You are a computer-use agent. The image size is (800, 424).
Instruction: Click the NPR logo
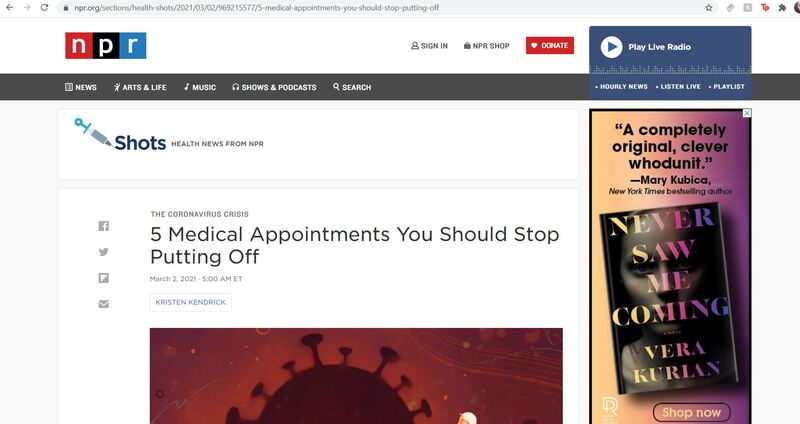click(x=106, y=45)
